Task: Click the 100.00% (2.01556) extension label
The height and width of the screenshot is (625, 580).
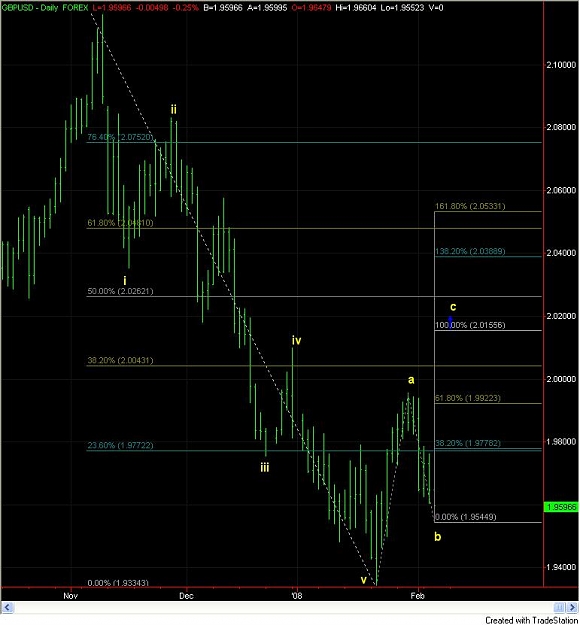Action: pos(470,325)
